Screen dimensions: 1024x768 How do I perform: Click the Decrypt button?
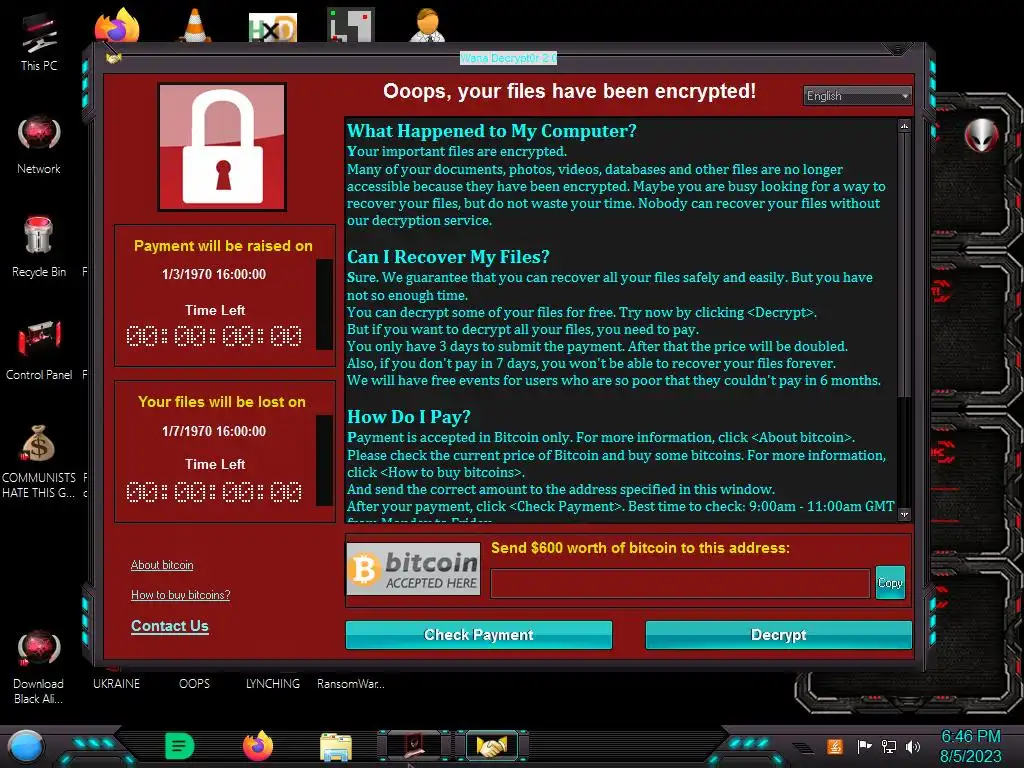(x=778, y=635)
